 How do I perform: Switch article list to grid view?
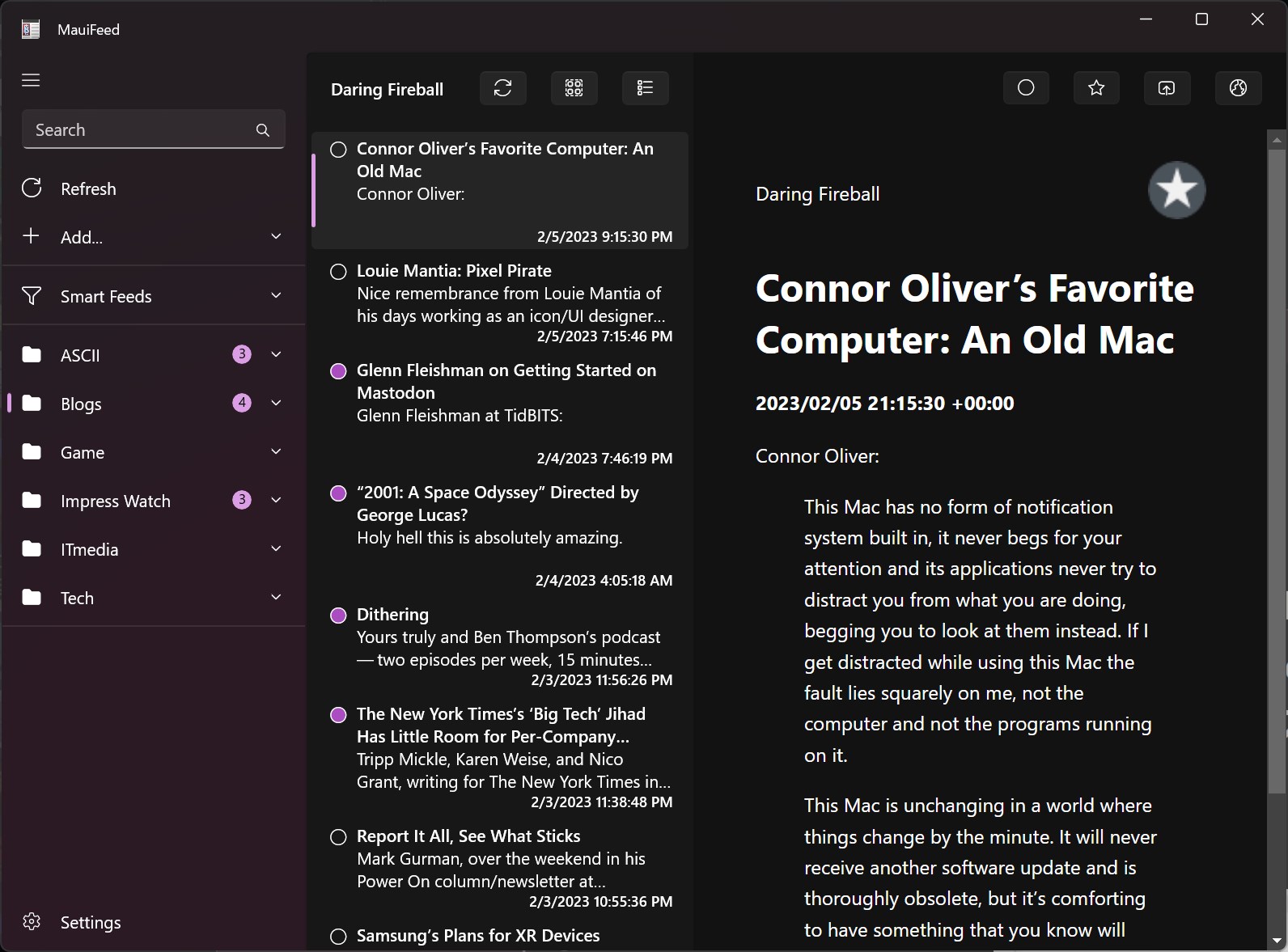tap(574, 88)
